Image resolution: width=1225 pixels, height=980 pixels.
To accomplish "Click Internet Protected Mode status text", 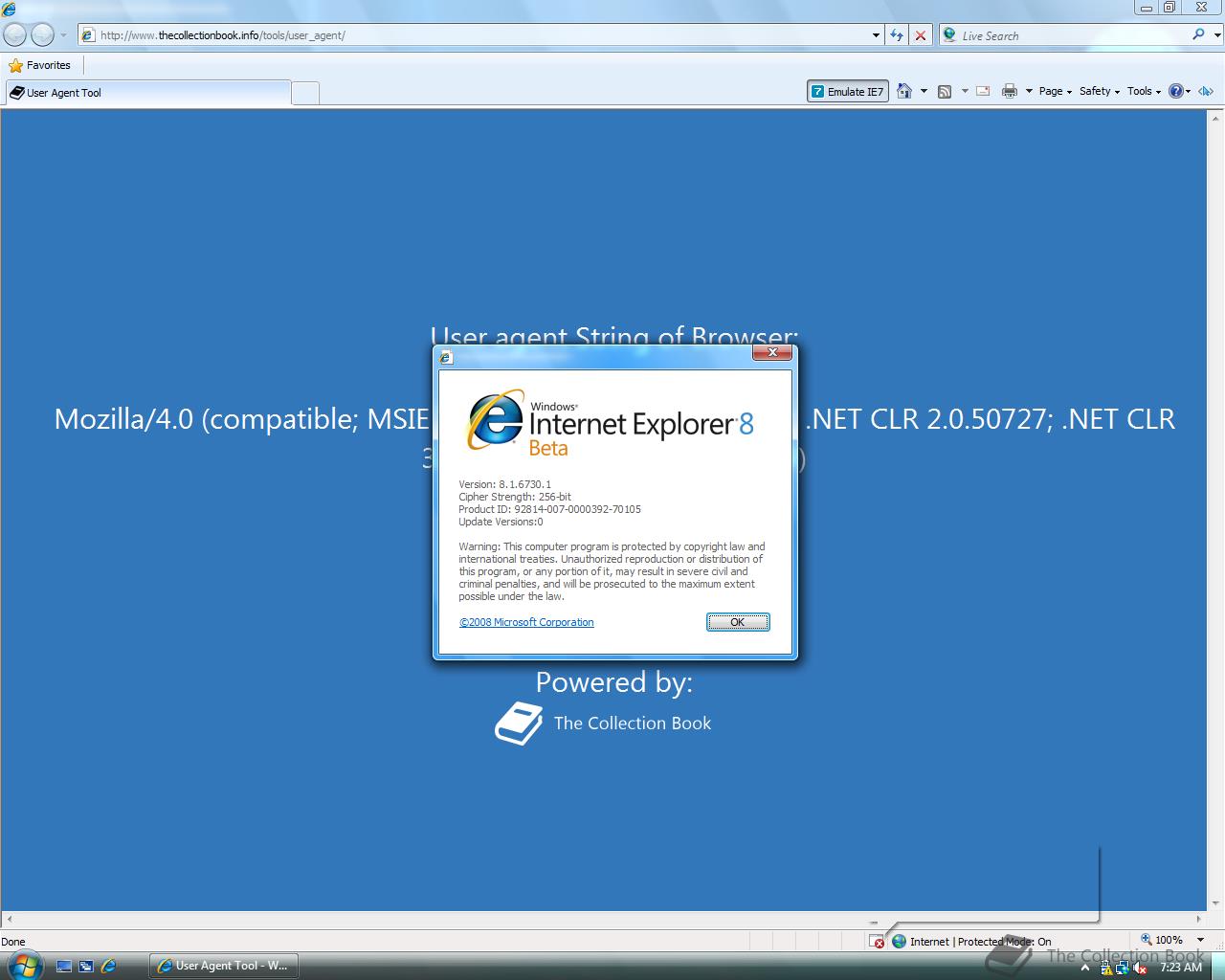I will [980, 942].
